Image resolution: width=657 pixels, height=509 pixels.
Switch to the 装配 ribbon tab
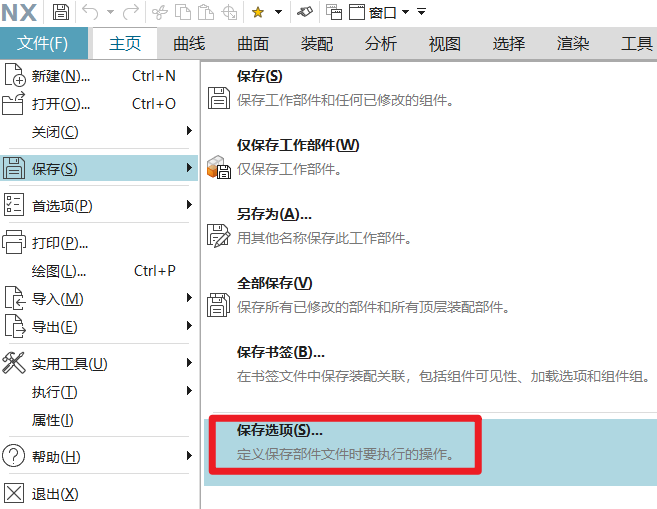pos(317,43)
